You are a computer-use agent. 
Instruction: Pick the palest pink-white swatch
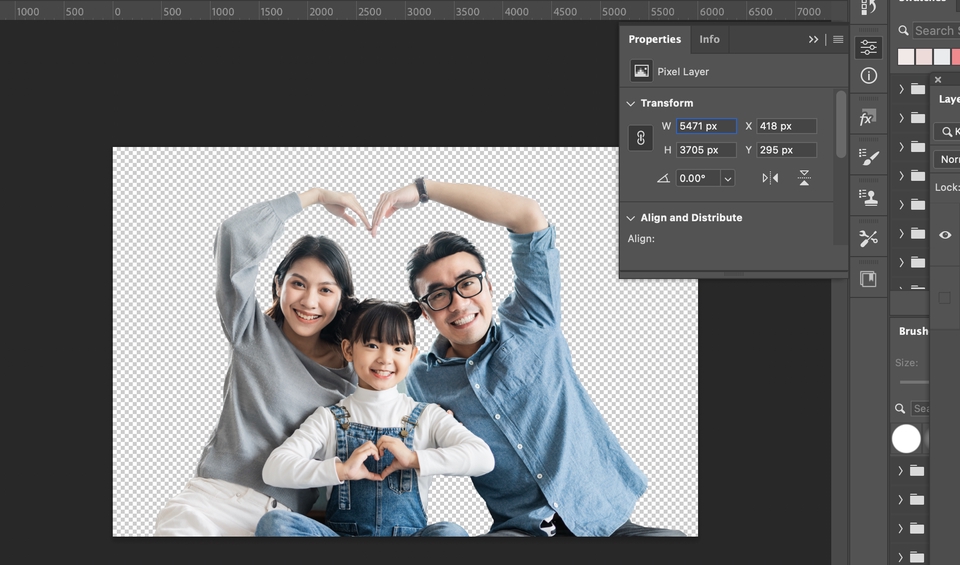point(906,57)
